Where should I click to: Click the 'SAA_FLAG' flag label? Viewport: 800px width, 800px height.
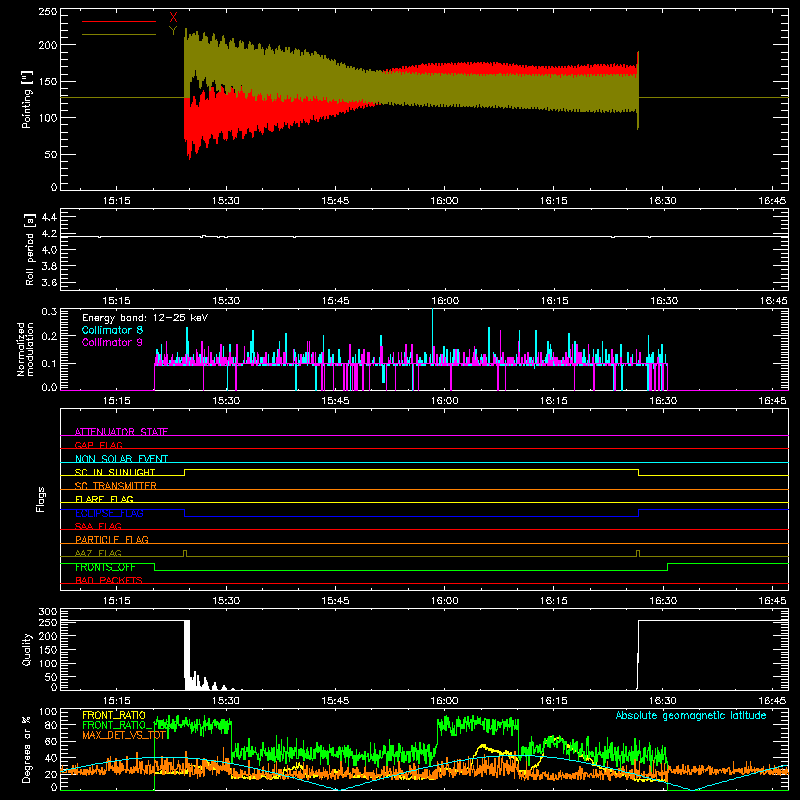98,526
